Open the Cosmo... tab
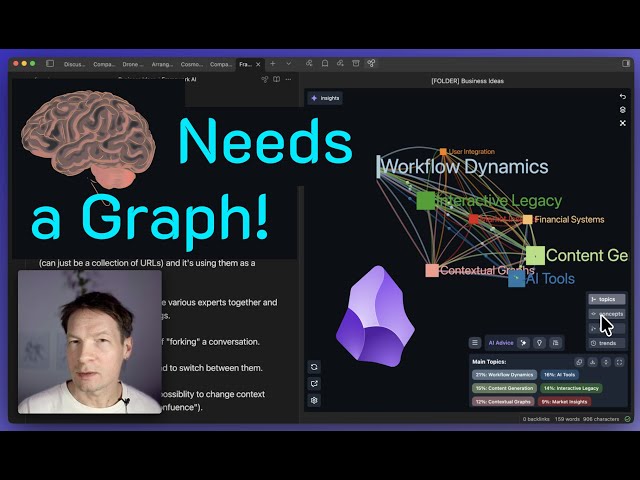 click(191, 64)
